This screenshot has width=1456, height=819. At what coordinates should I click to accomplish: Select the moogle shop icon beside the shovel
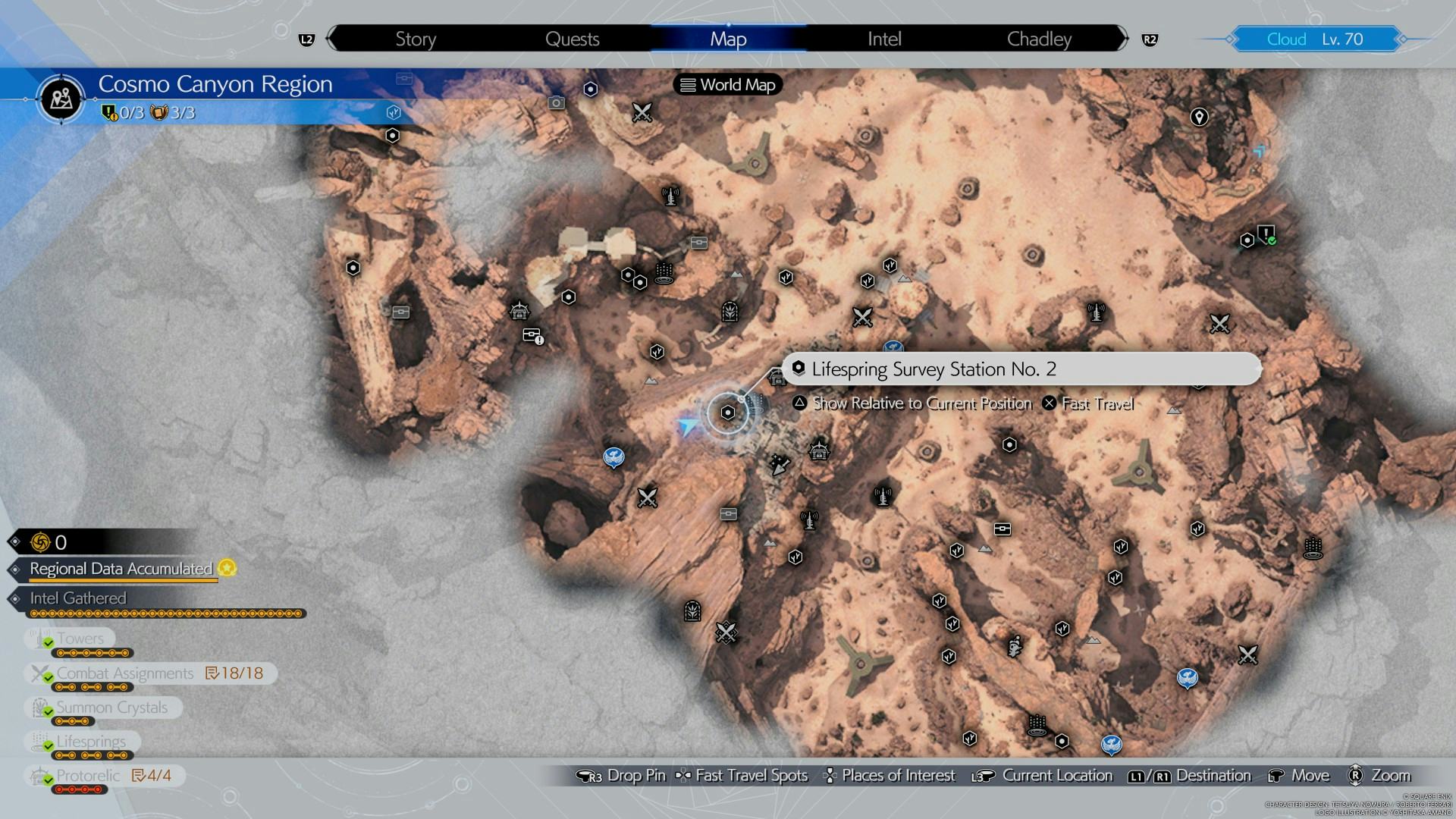(818, 450)
